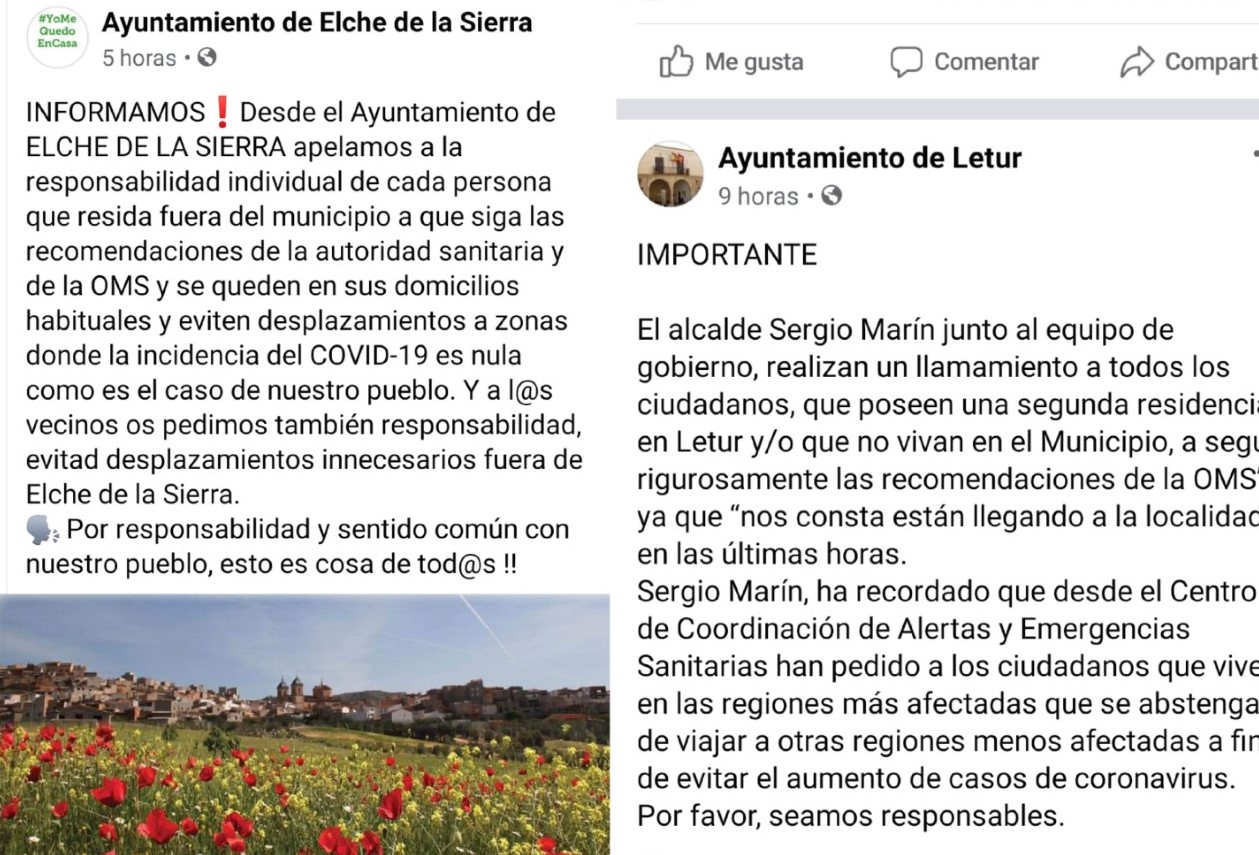The height and width of the screenshot is (855, 1259).
Task: Open Ayuntamiento de Elche de la Sierra page
Action: pos(317,22)
